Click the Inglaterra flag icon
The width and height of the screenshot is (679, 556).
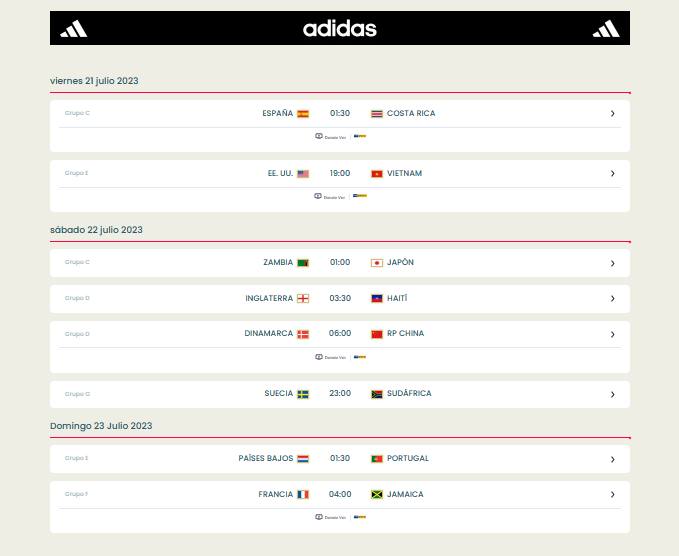point(303,298)
